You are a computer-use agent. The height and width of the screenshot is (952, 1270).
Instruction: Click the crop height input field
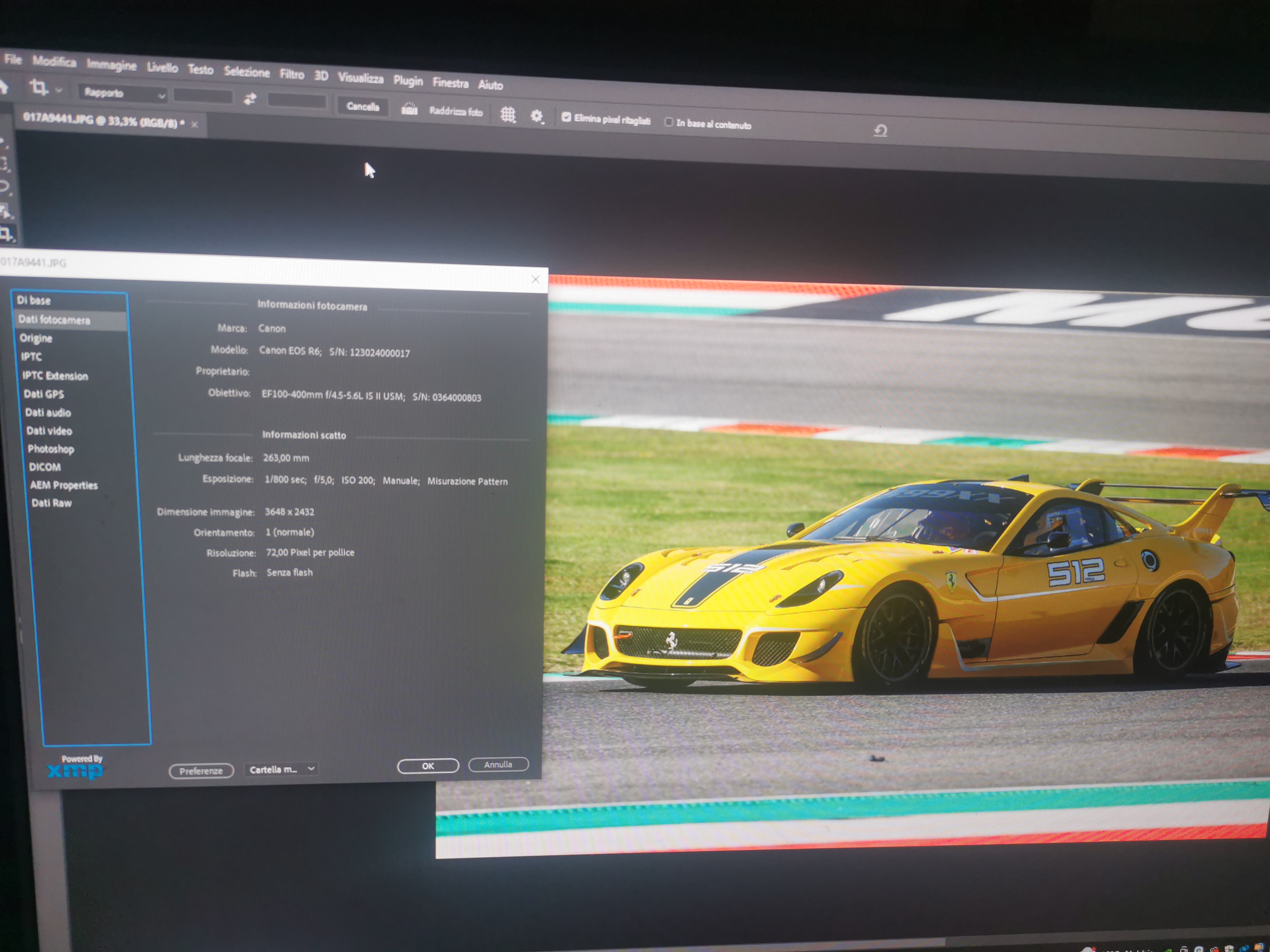click(x=297, y=102)
